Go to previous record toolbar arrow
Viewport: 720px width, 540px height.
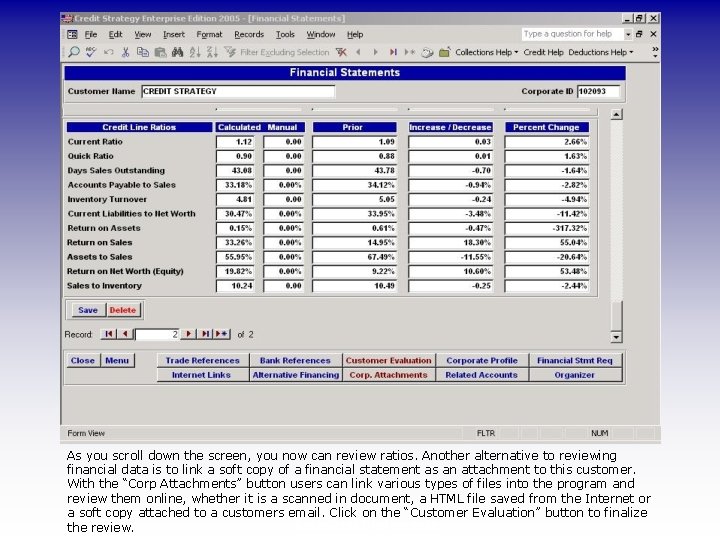(358, 52)
